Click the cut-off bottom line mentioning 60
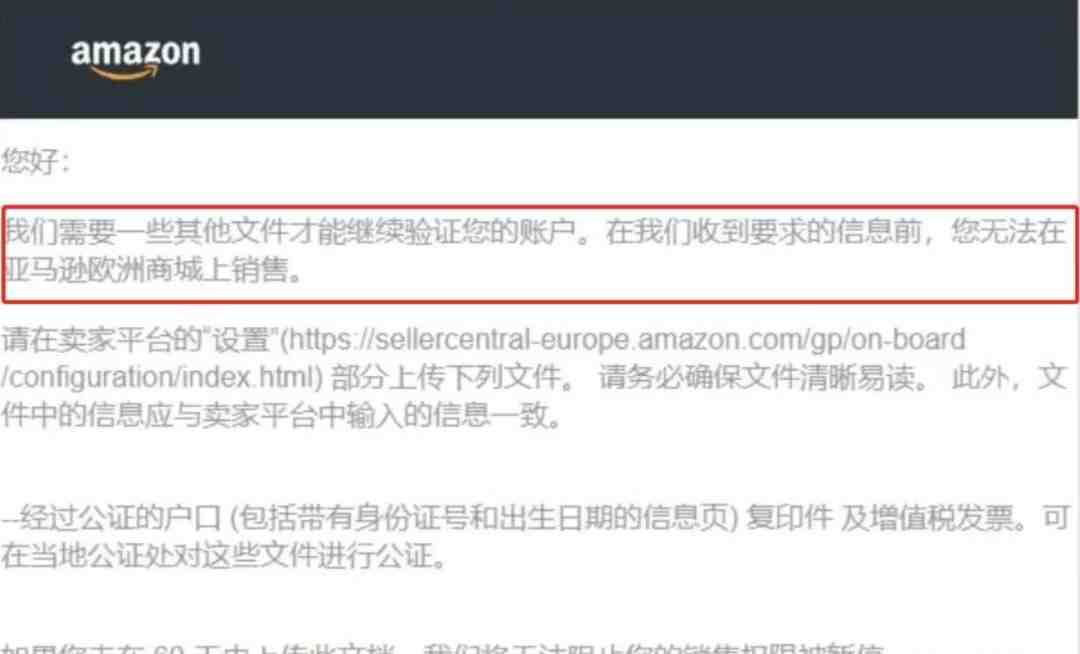This screenshot has width=1080, height=654. click(441, 649)
